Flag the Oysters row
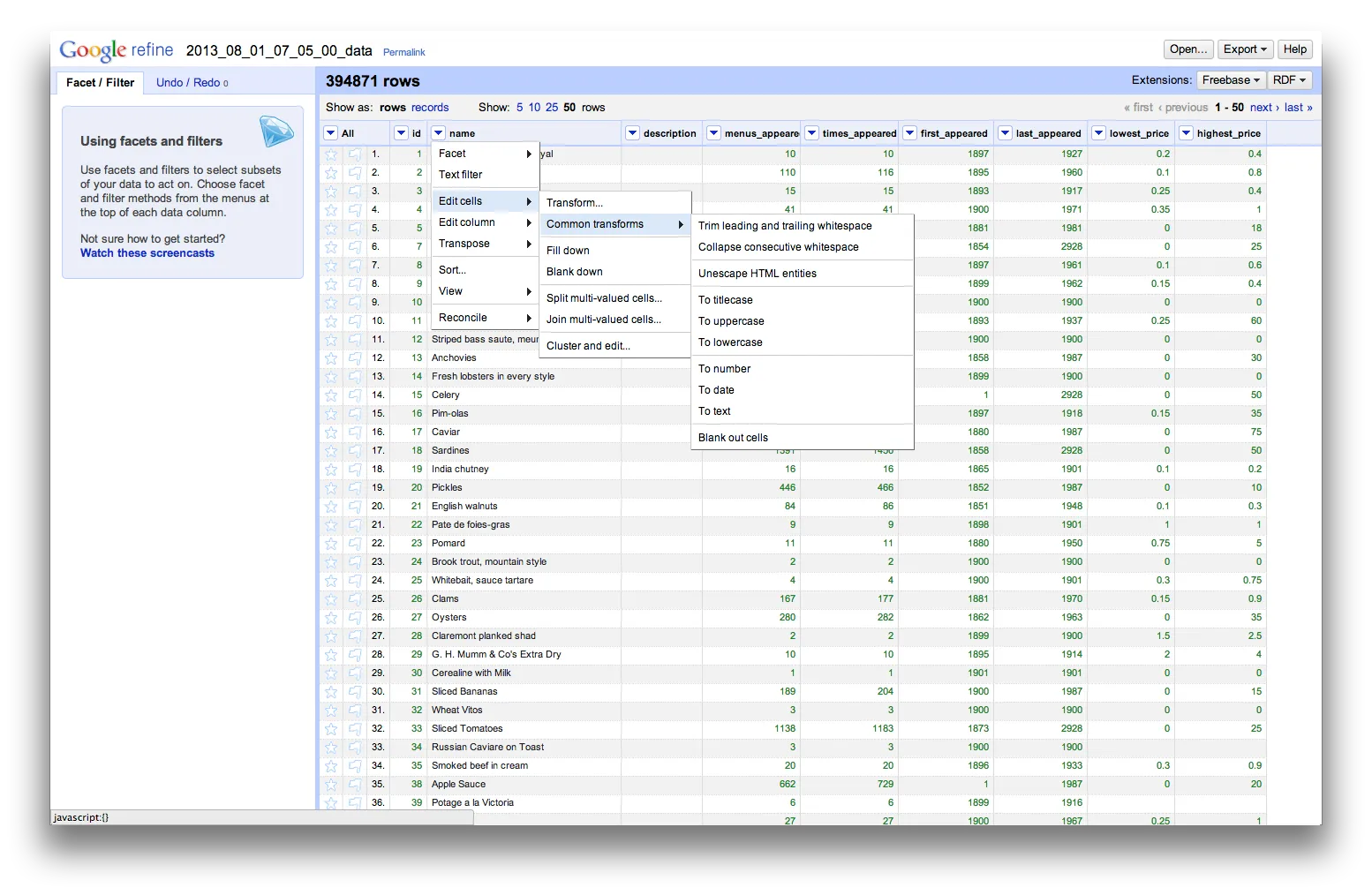Screen dimensions: 1372x895 point(354,618)
